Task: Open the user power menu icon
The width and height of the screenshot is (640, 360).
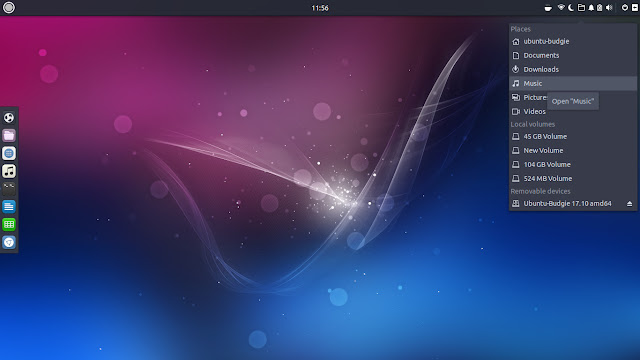Action: 624,8
